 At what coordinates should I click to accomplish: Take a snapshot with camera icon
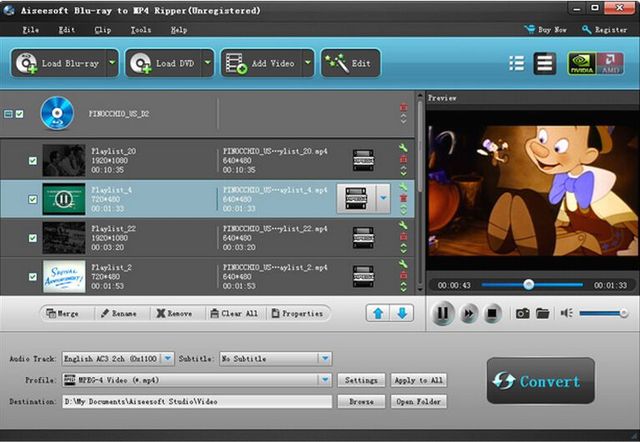coord(522,313)
